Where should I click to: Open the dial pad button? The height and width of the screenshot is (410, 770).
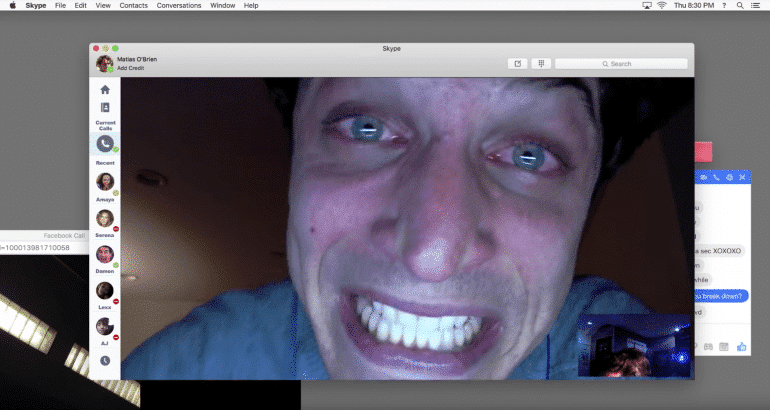540,63
